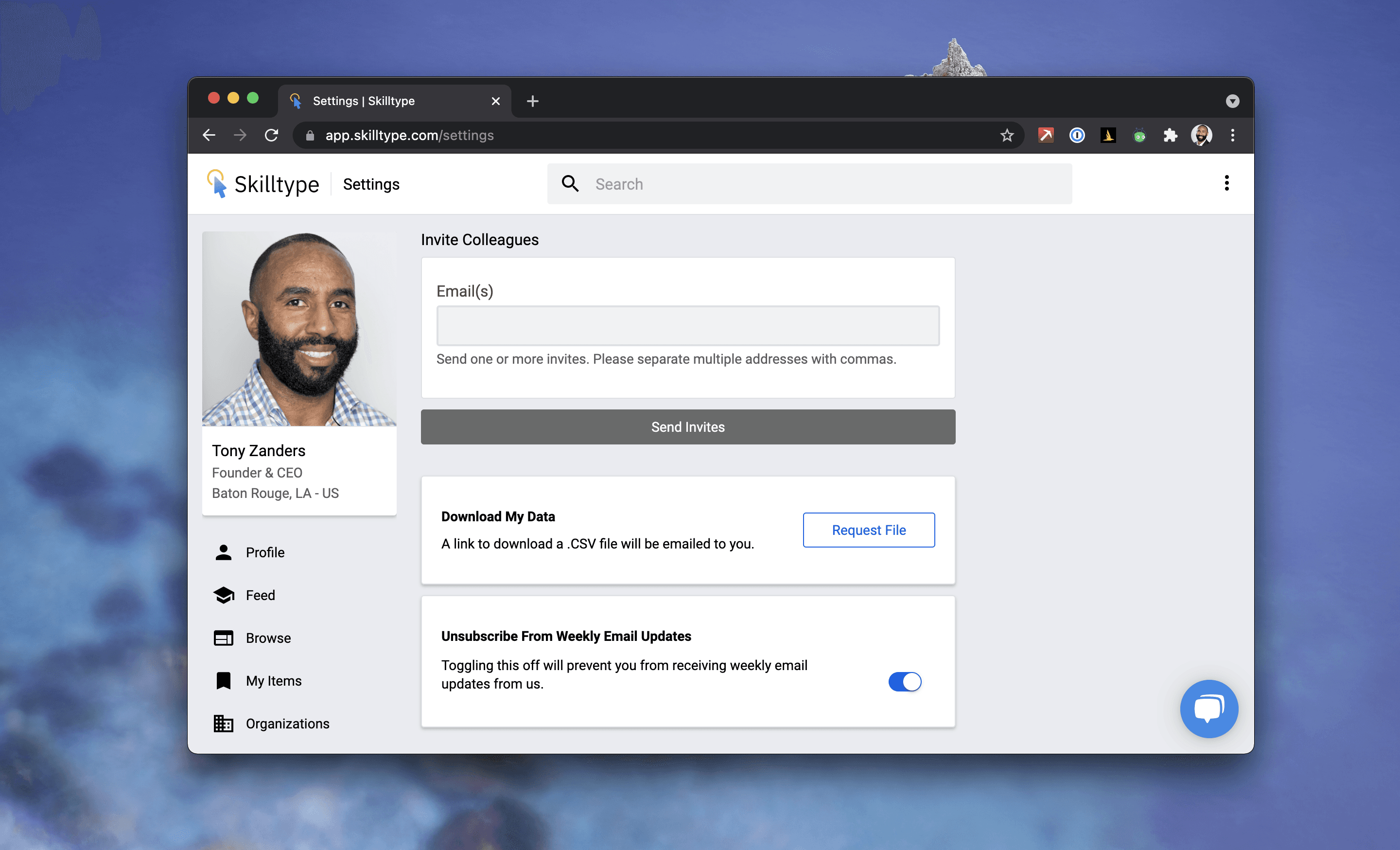
Task: Open Skilltype three-dot options menu
Action: click(1227, 183)
